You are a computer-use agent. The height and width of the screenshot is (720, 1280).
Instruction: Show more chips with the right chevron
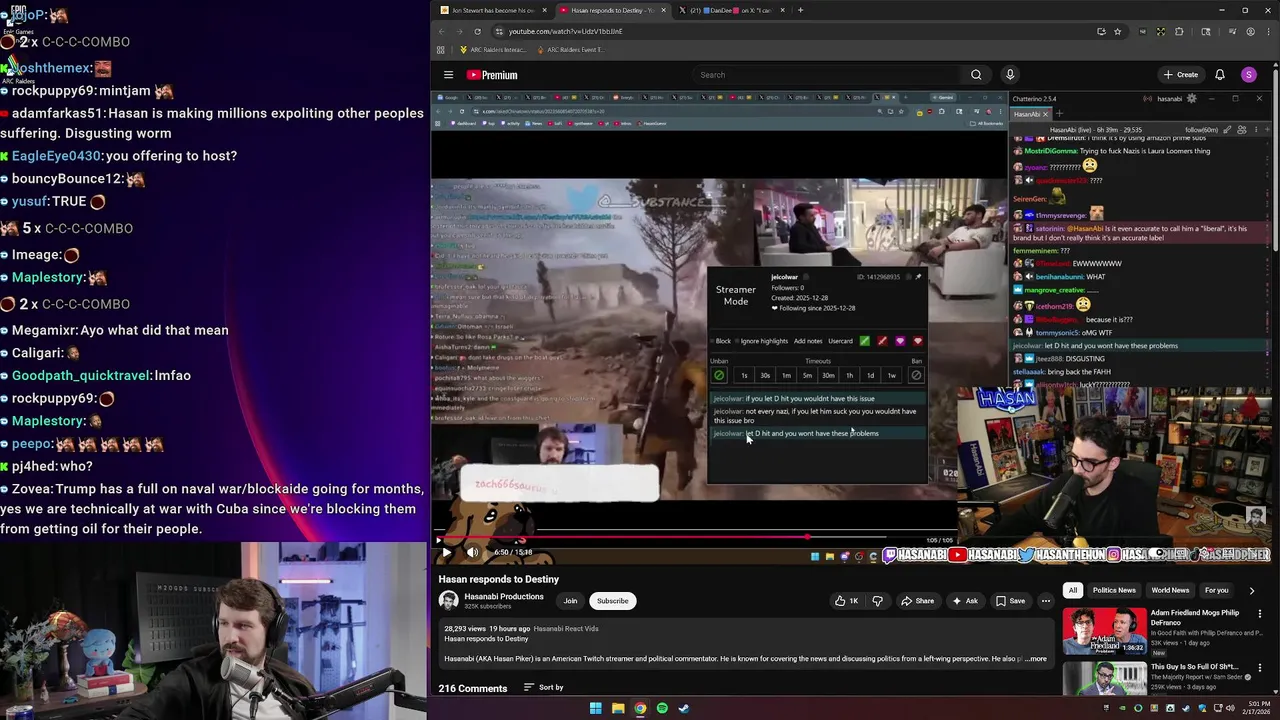[1252, 590]
